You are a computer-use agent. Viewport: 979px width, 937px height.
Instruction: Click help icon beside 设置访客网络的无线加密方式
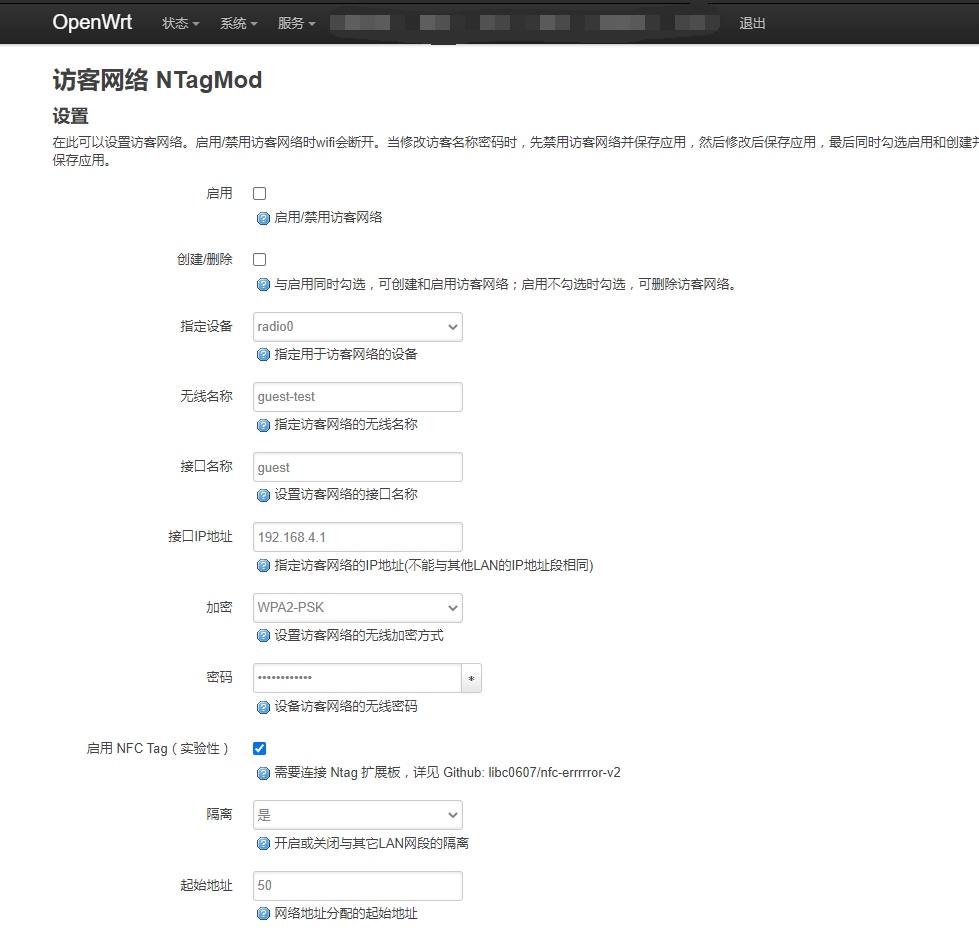click(x=263, y=636)
